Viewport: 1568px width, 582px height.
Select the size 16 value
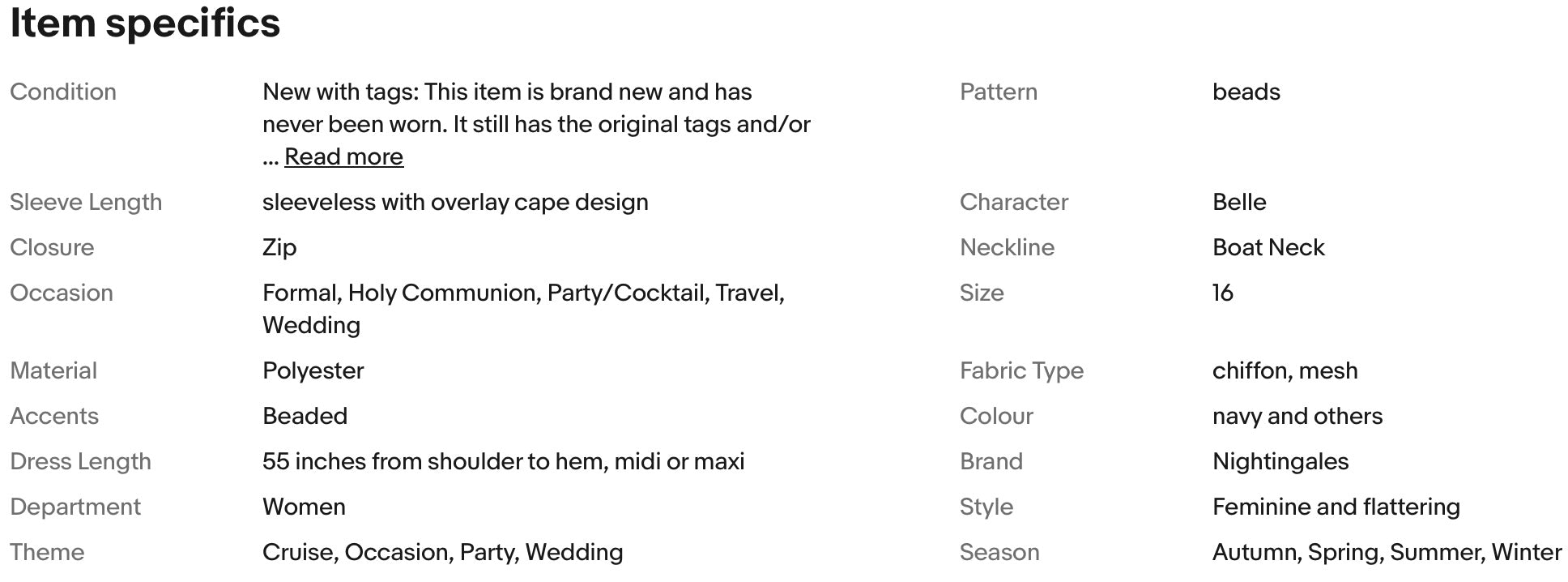1223,293
